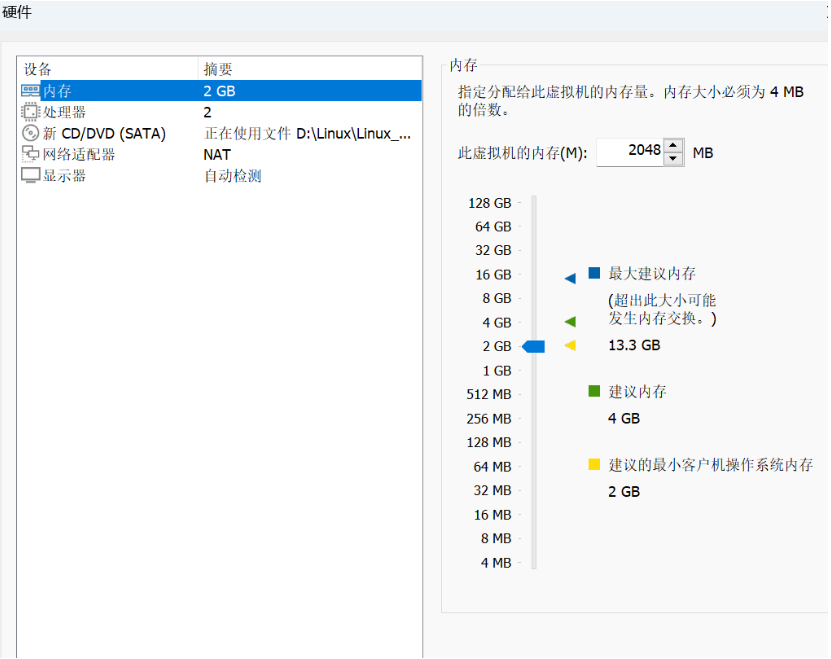The width and height of the screenshot is (831, 659).
Task: Click the 自动检测 summary value
Action: (x=233, y=176)
